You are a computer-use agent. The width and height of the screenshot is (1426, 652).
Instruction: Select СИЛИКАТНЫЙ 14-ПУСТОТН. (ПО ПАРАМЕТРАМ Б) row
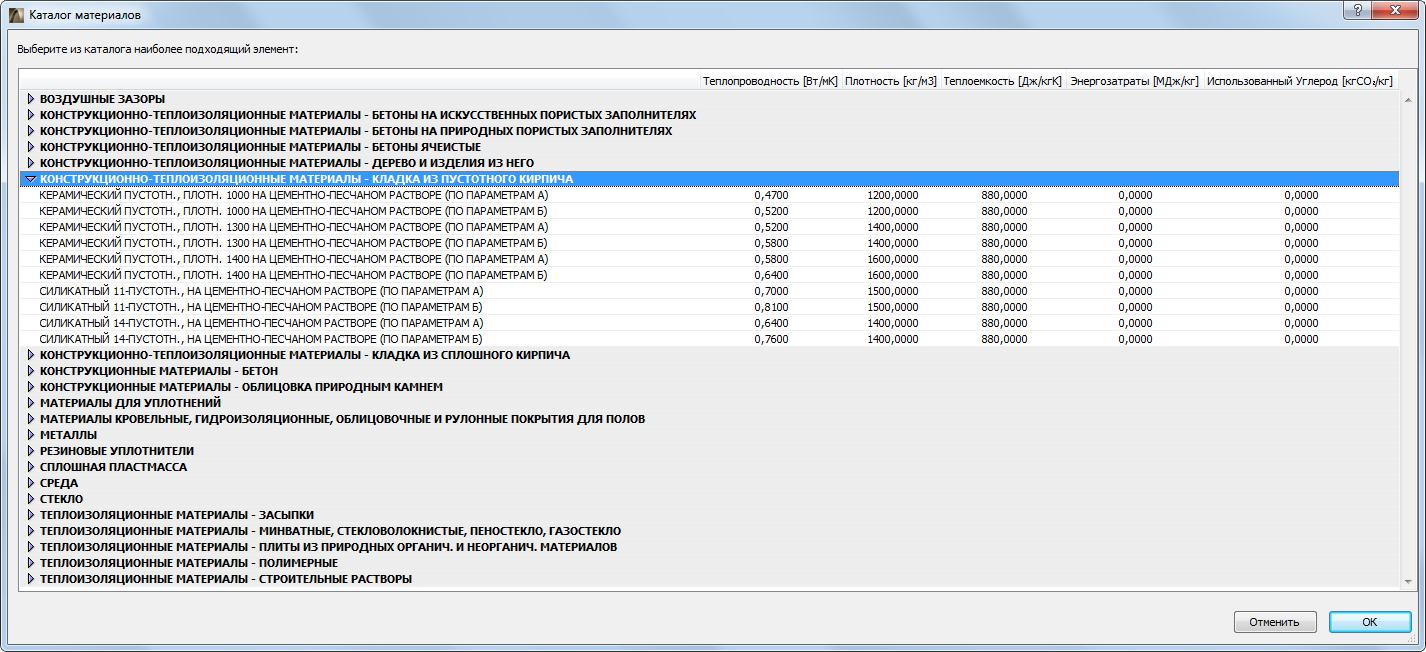[709, 339]
